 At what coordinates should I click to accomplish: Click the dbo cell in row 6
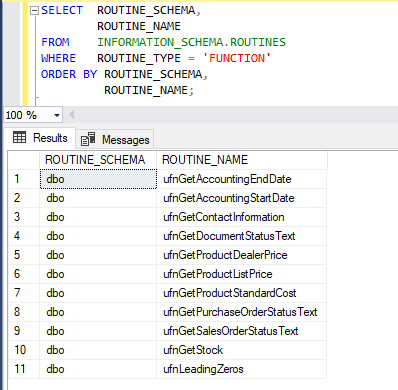(x=98, y=274)
